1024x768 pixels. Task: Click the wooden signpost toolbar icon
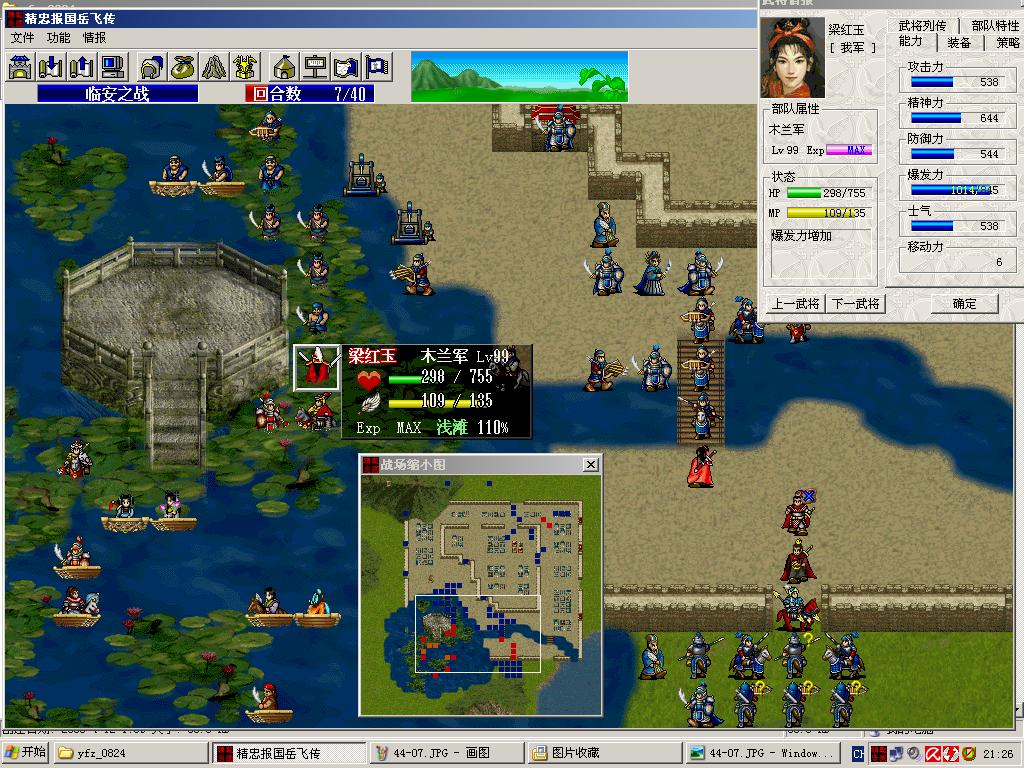315,67
